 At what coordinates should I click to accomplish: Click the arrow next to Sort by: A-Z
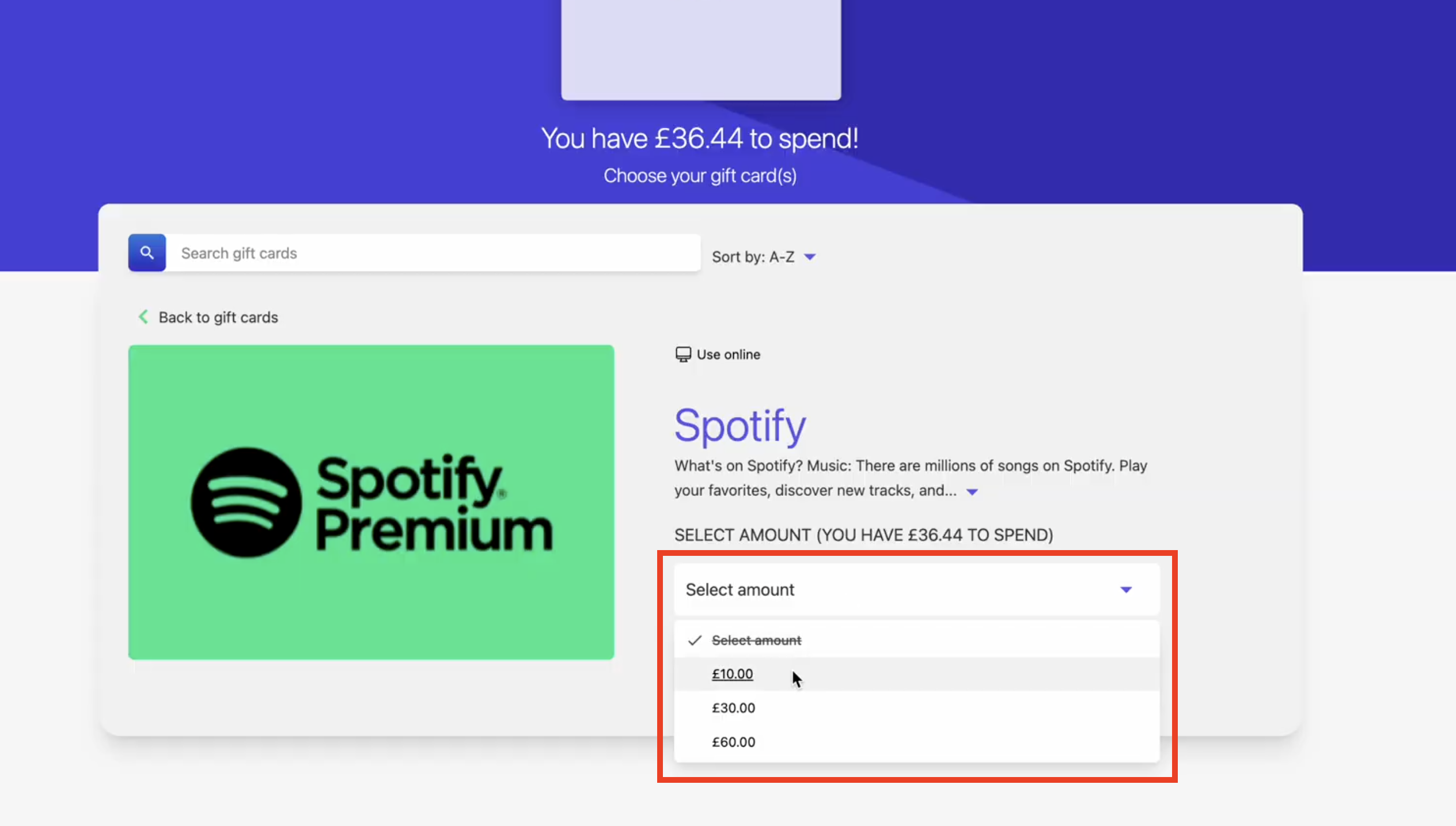(x=810, y=257)
